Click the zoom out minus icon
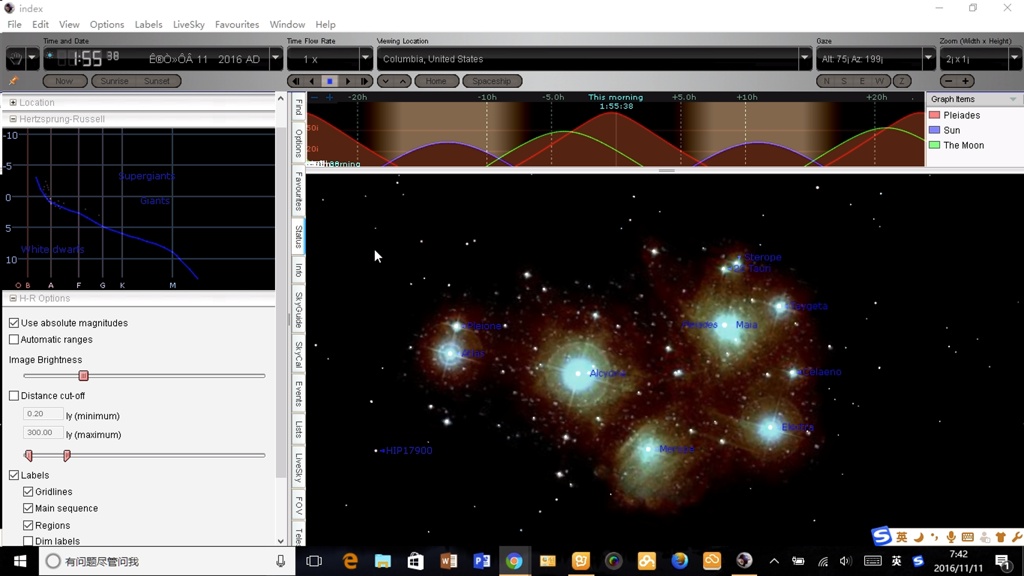The height and width of the screenshot is (576, 1024). 947,81
